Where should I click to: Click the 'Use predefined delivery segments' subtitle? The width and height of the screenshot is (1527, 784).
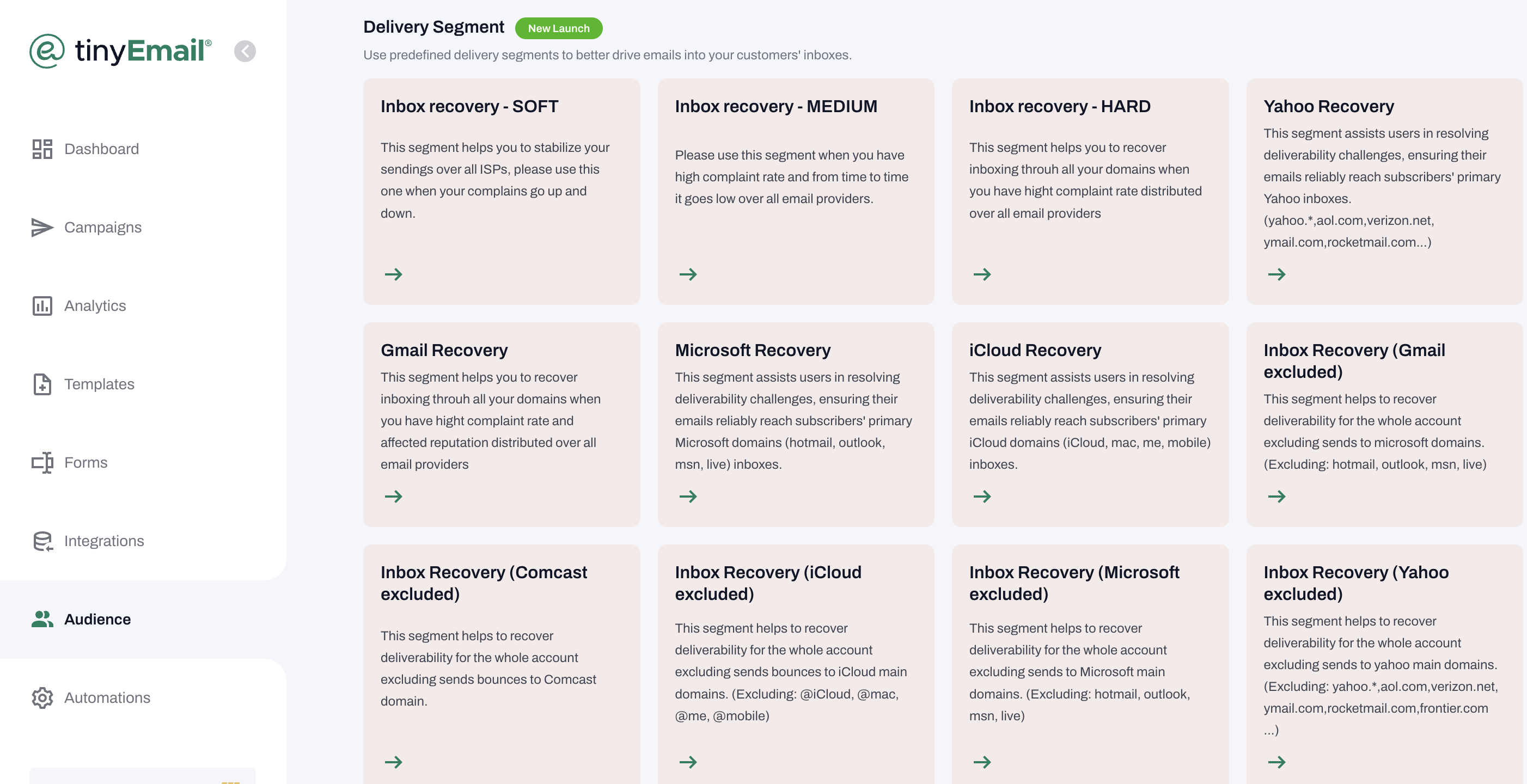pos(607,55)
